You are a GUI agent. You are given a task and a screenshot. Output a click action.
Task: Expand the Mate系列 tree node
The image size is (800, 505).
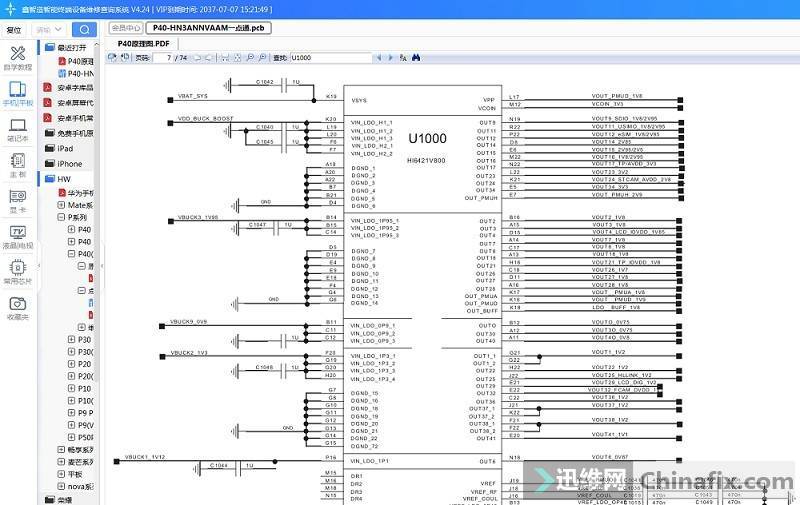(61, 204)
